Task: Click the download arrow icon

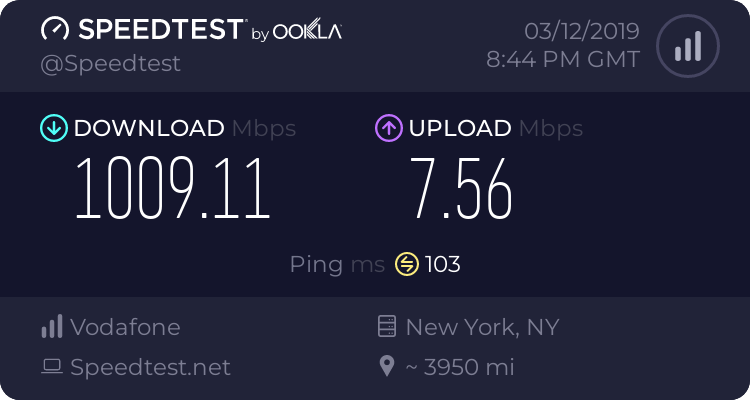Action: tap(53, 128)
